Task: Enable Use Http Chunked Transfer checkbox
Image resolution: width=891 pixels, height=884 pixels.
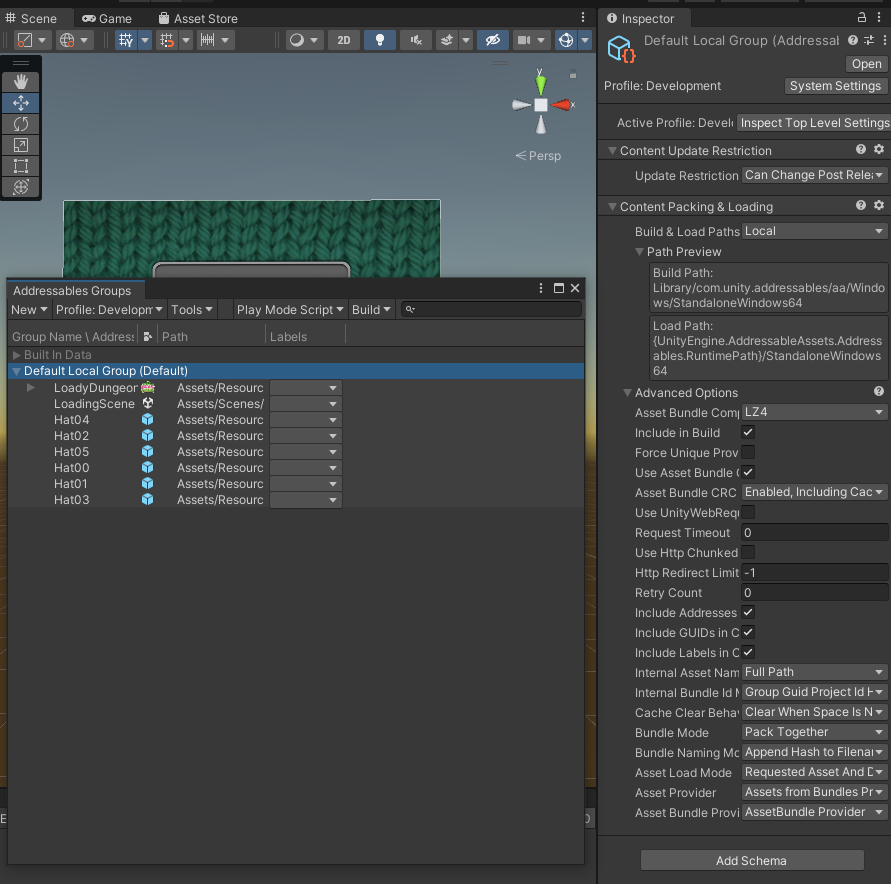Action: tap(748, 552)
